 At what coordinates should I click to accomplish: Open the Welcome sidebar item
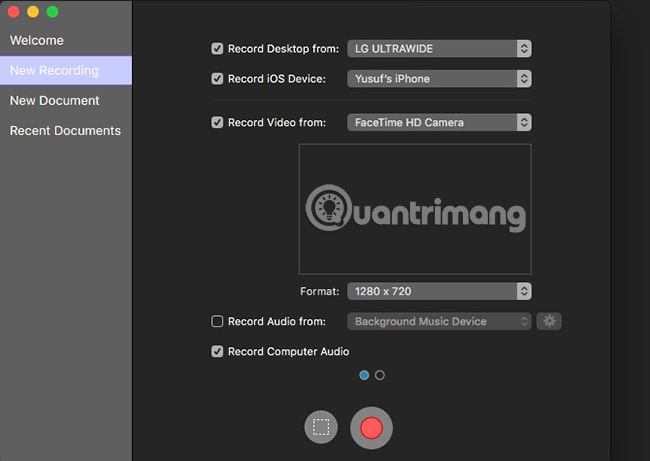(37, 41)
